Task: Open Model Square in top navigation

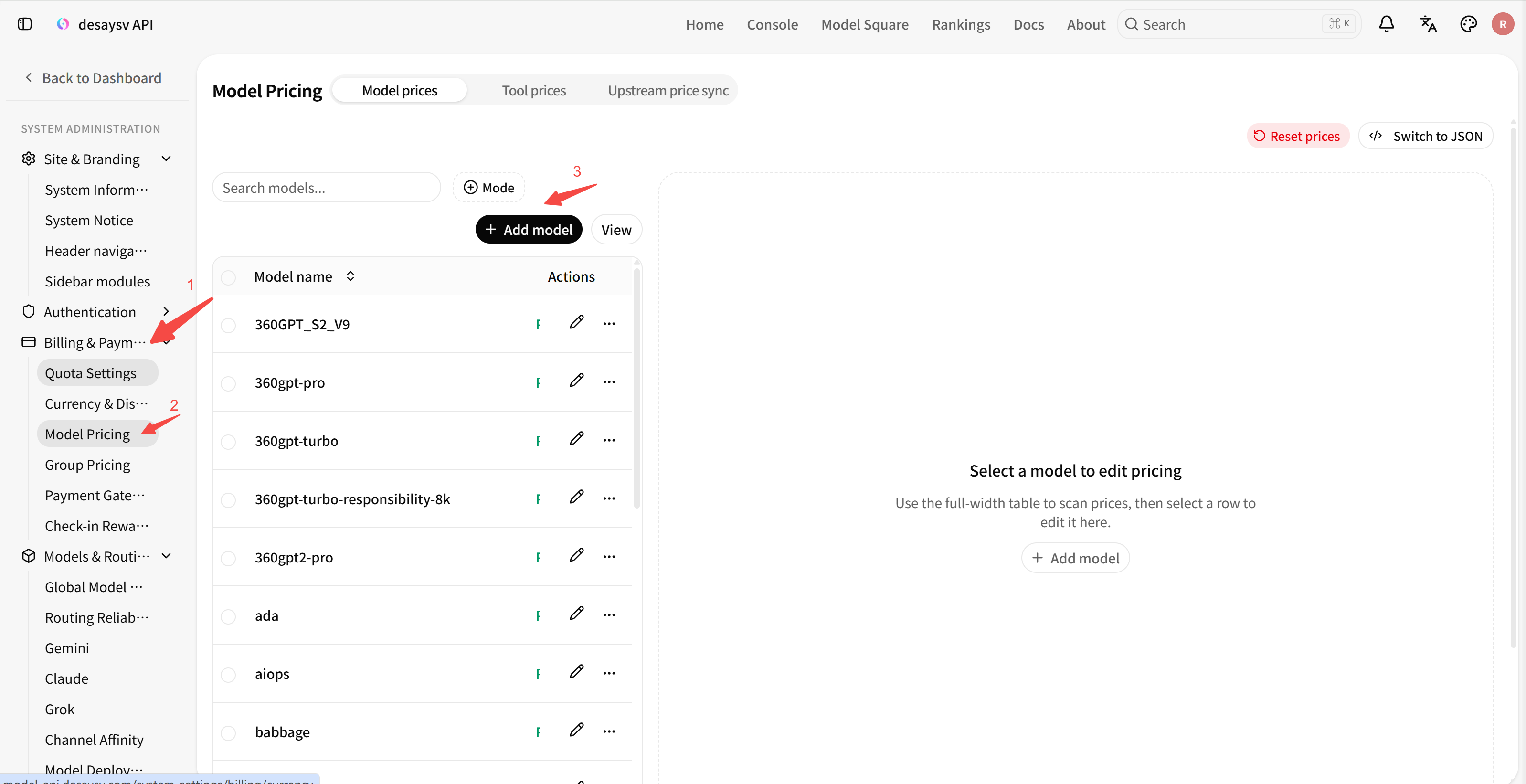Action: 864,24
